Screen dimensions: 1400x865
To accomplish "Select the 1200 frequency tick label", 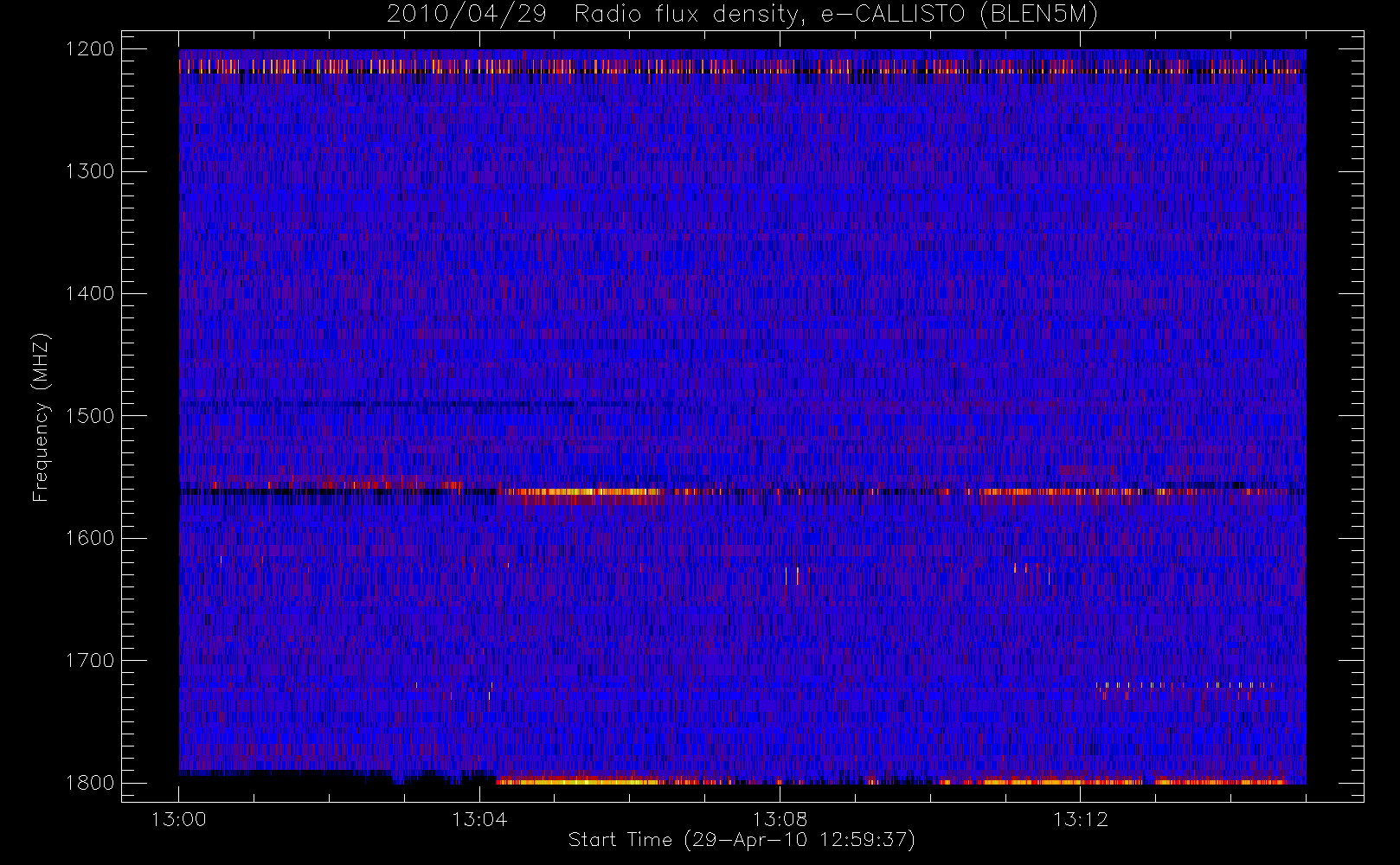I will point(90,49).
